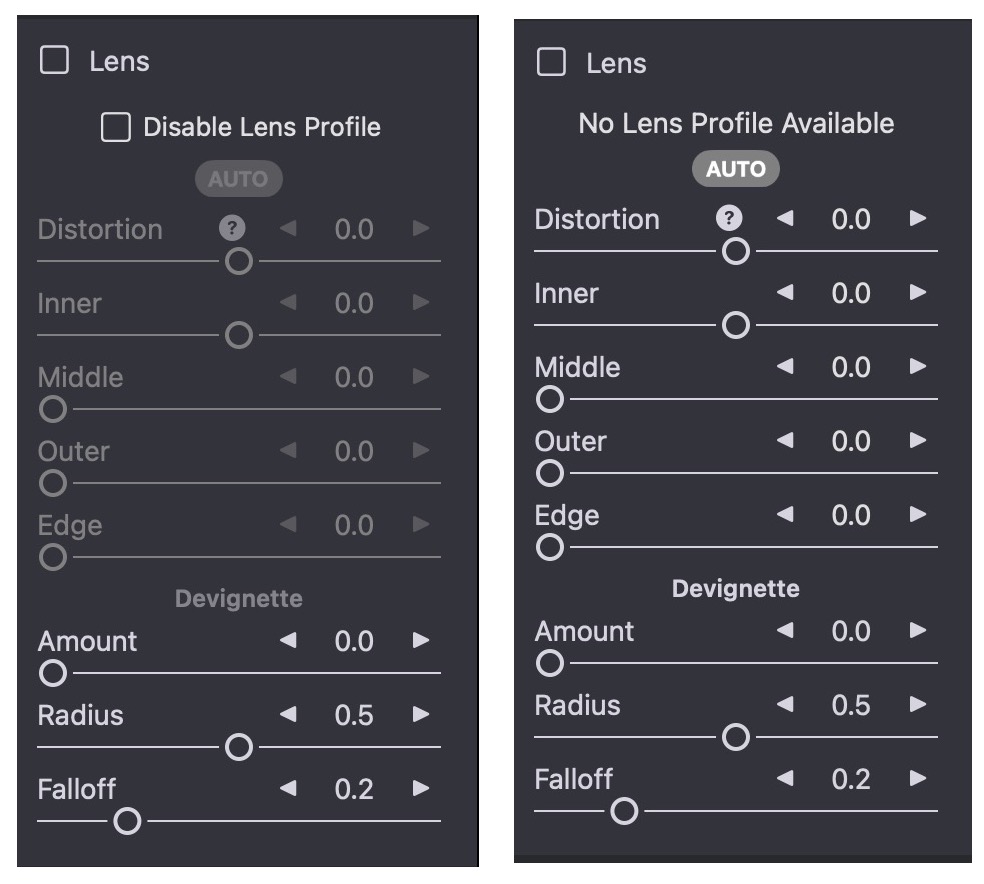The image size is (984, 884).
Task: Click the Distortion slider handle in the No Lens Profile panel
Action: [736, 251]
